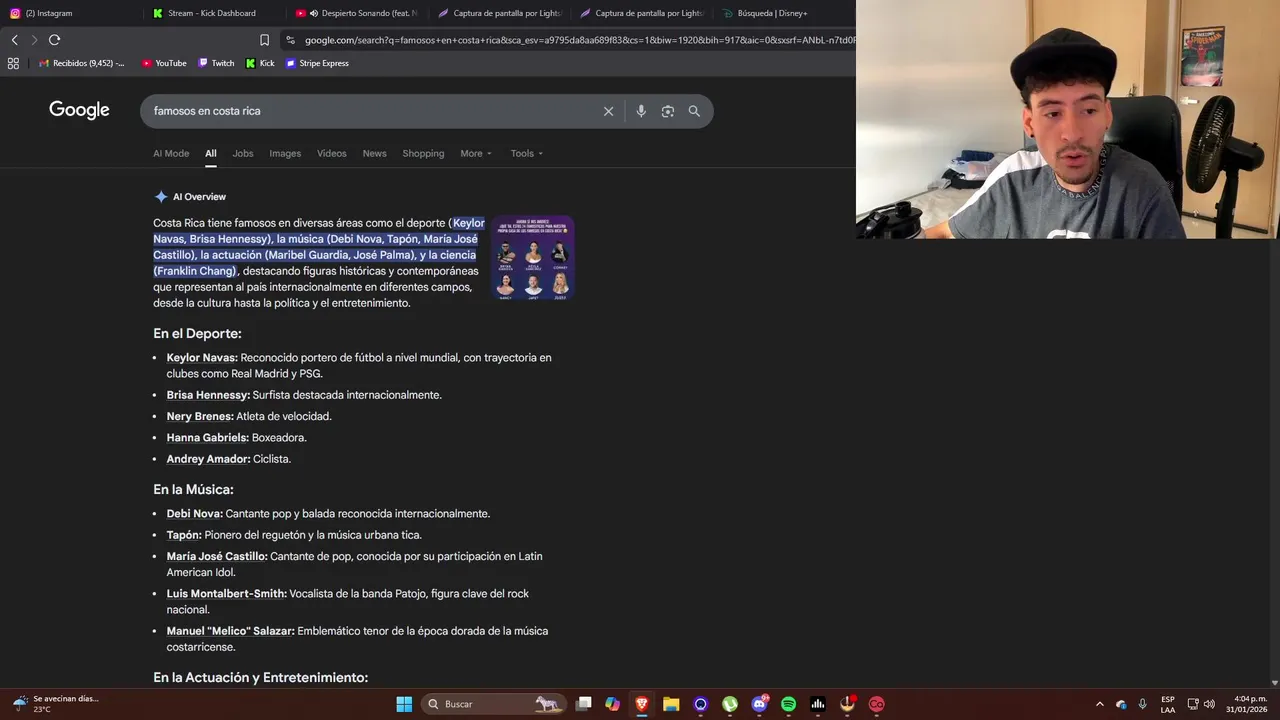
Task: Start voice search with the microphone icon
Action: tap(641, 111)
